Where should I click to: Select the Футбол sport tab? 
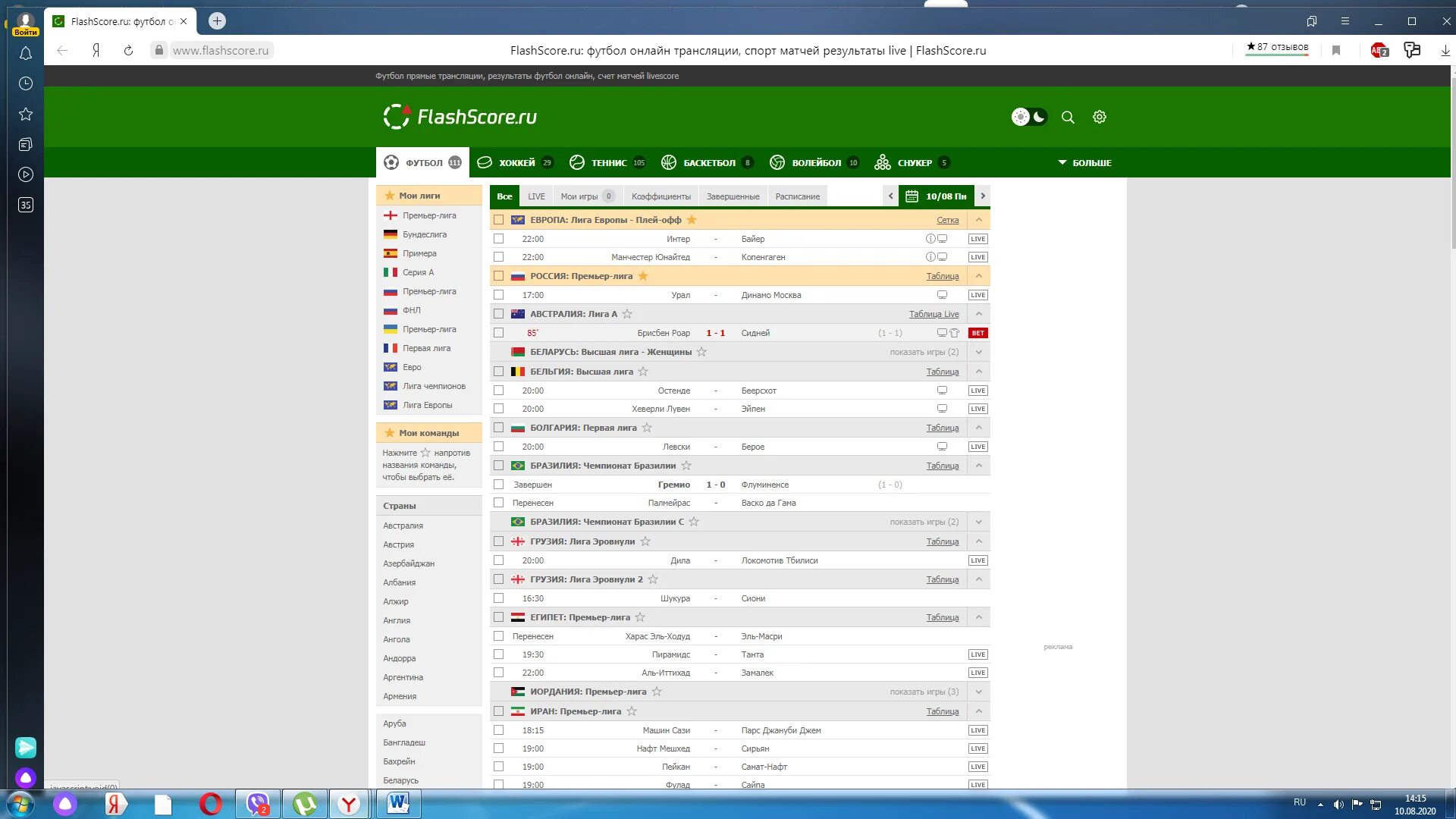(x=422, y=162)
